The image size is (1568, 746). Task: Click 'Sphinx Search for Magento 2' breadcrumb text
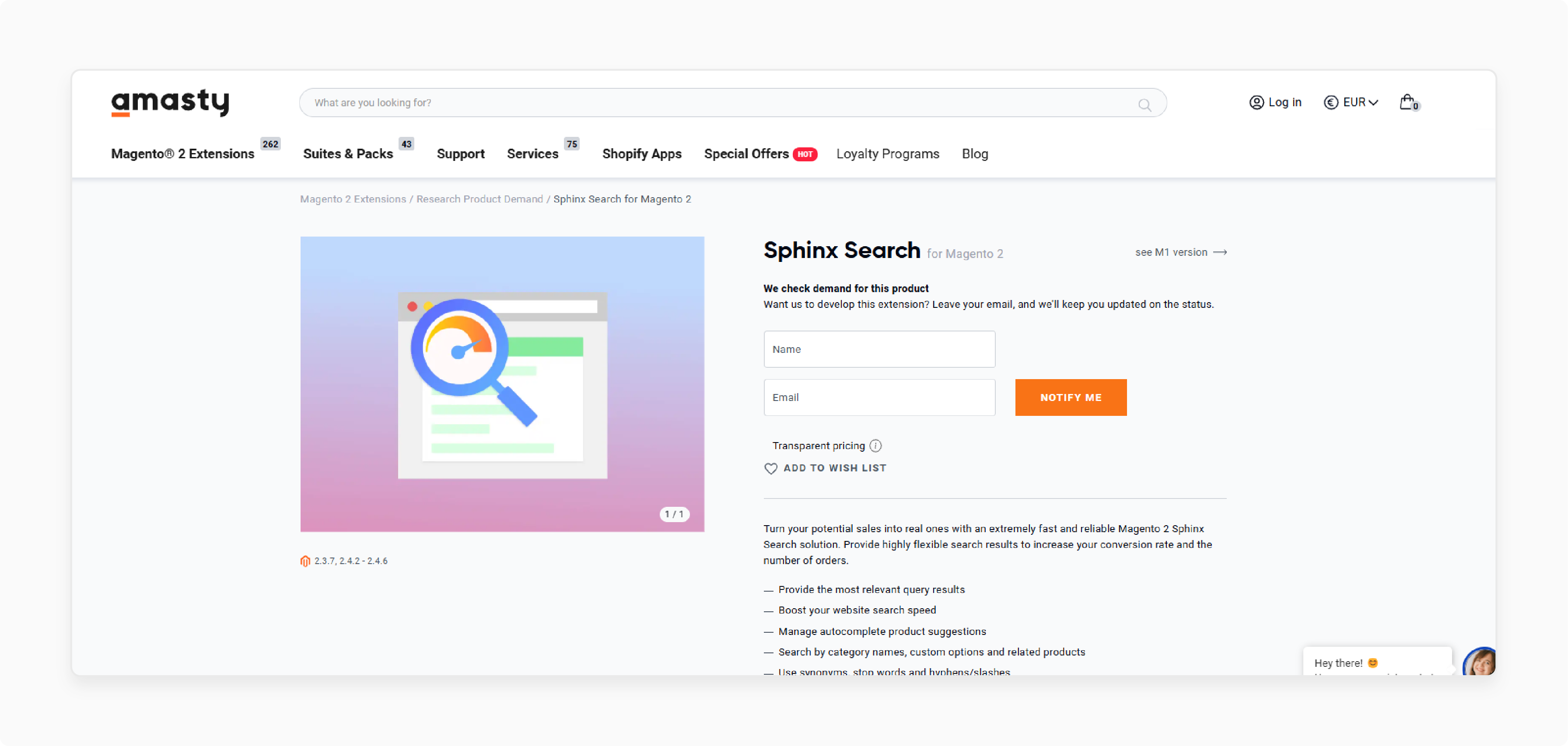[622, 199]
